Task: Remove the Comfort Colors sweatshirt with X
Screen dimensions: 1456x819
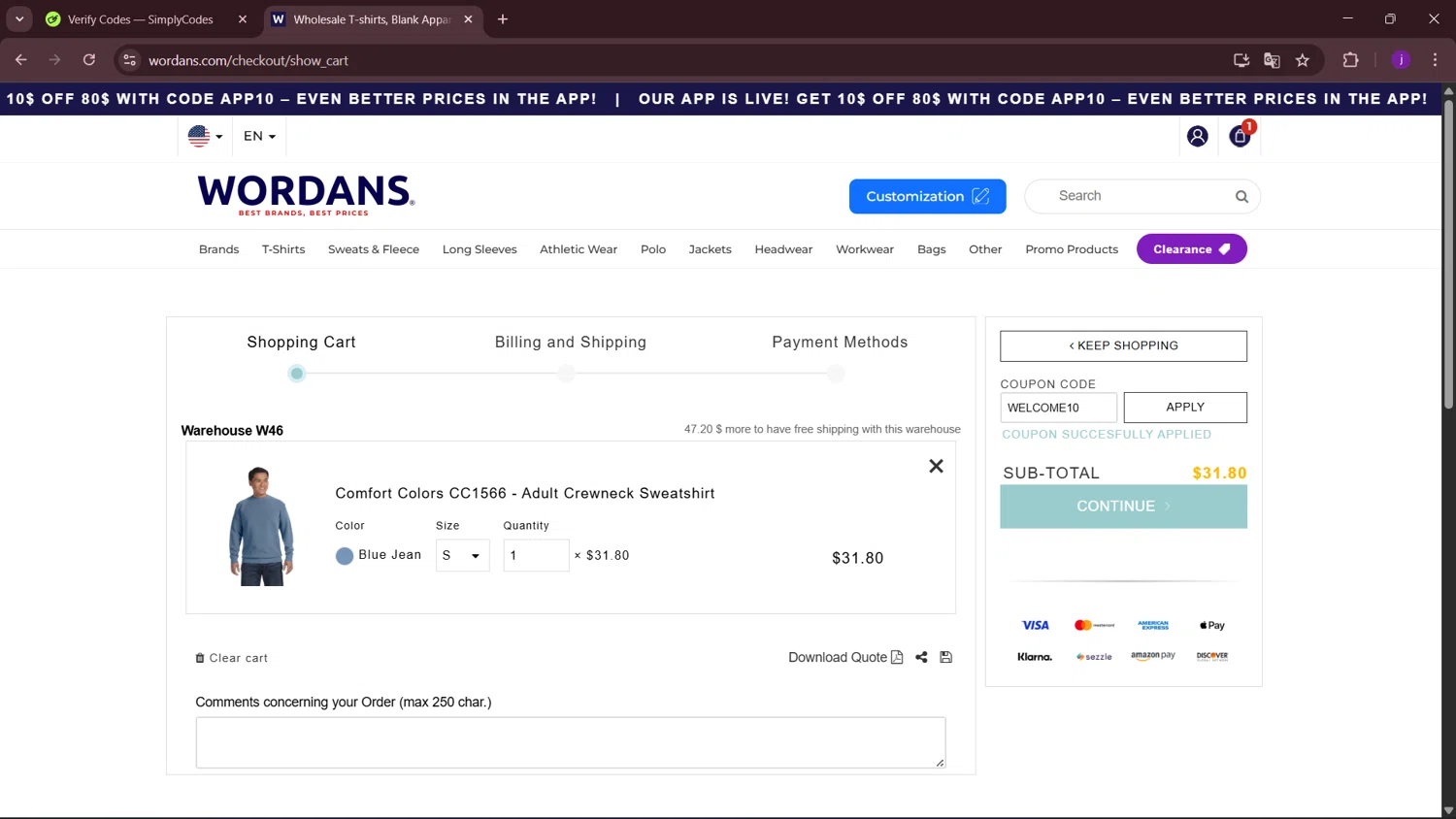Action: [x=936, y=467]
